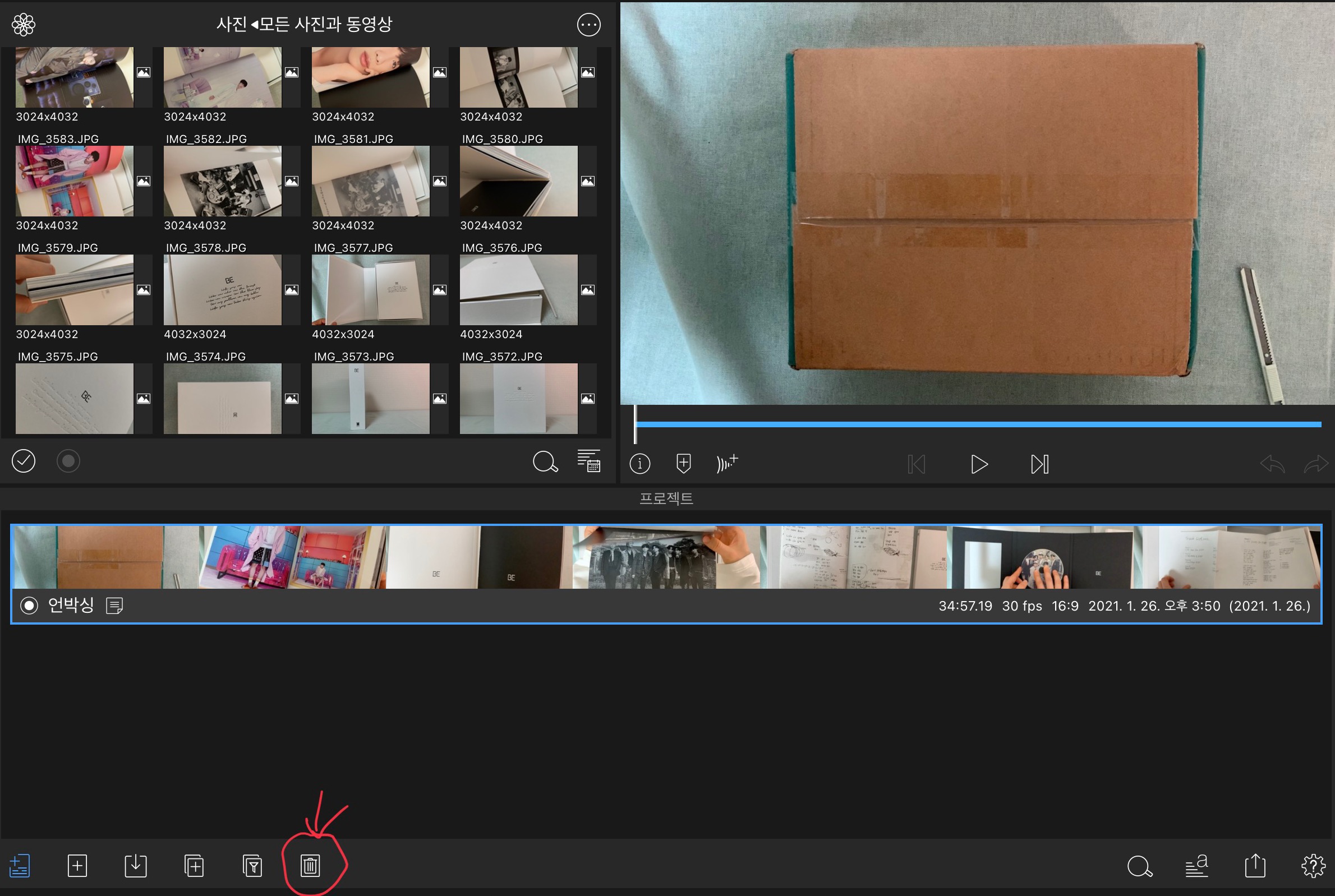This screenshot has width=1335, height=896.
Task: Open the share export icon
Action: [1255, 866]
